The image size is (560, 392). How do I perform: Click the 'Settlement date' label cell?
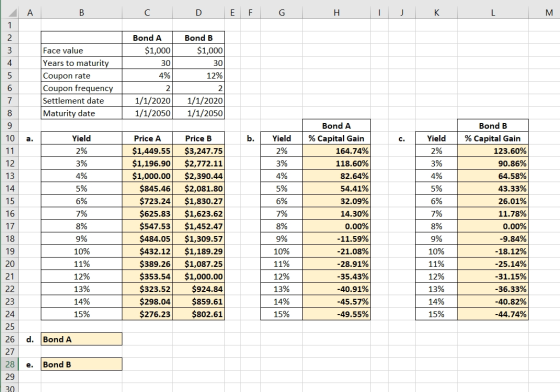[x=81, y=101]
